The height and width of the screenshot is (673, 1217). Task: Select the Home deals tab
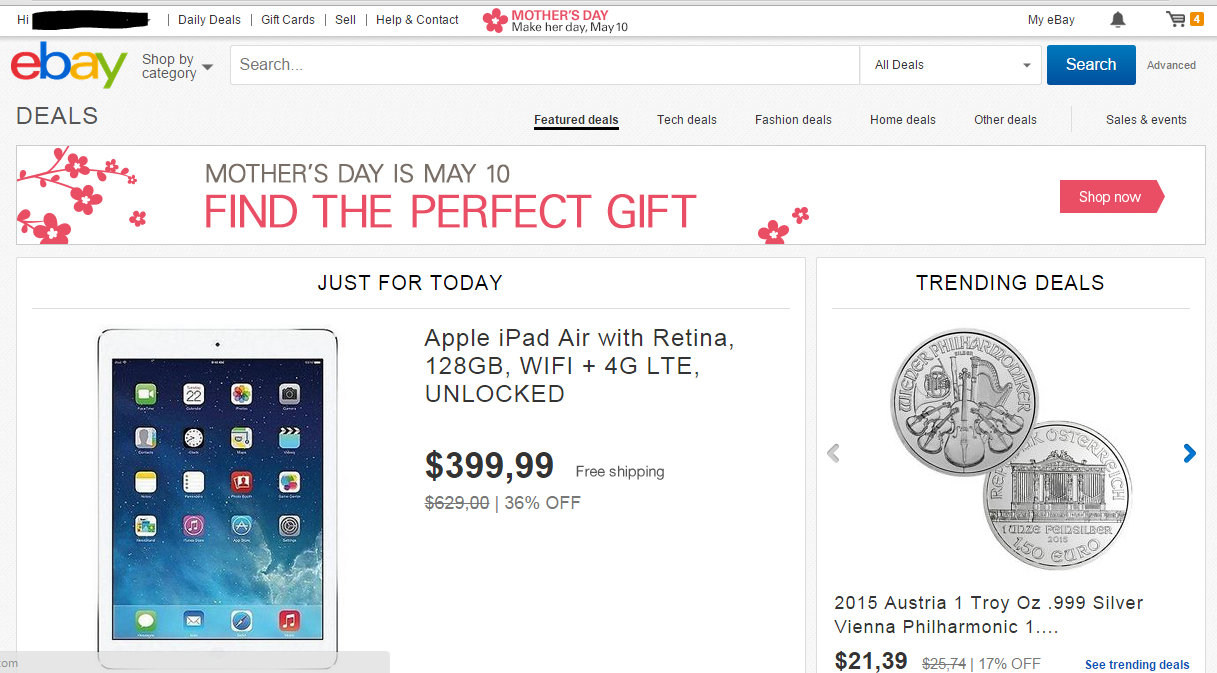tap(903, 120)
